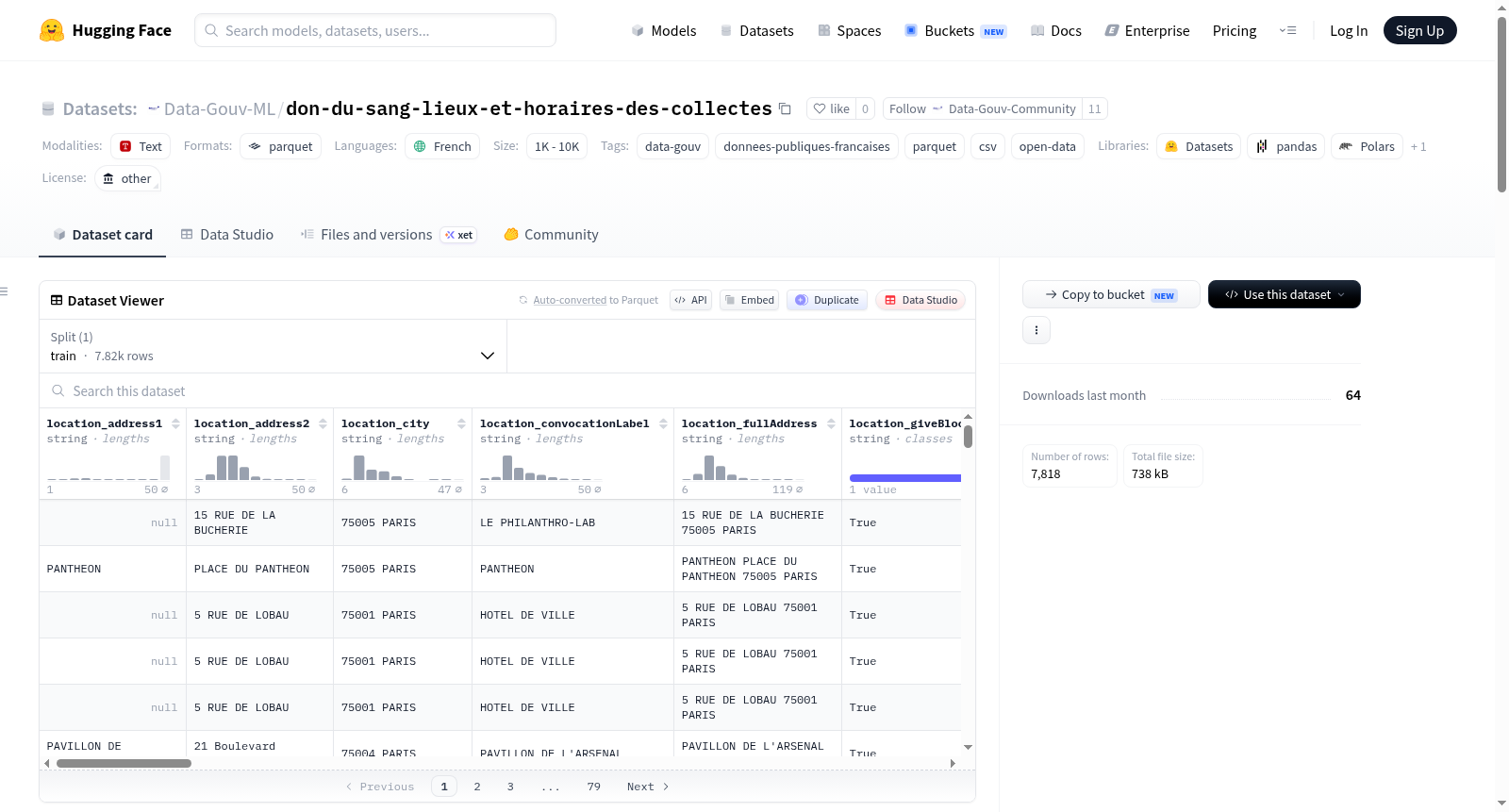
Task: Expand the Split train dropdown
Action: [273, 346]
